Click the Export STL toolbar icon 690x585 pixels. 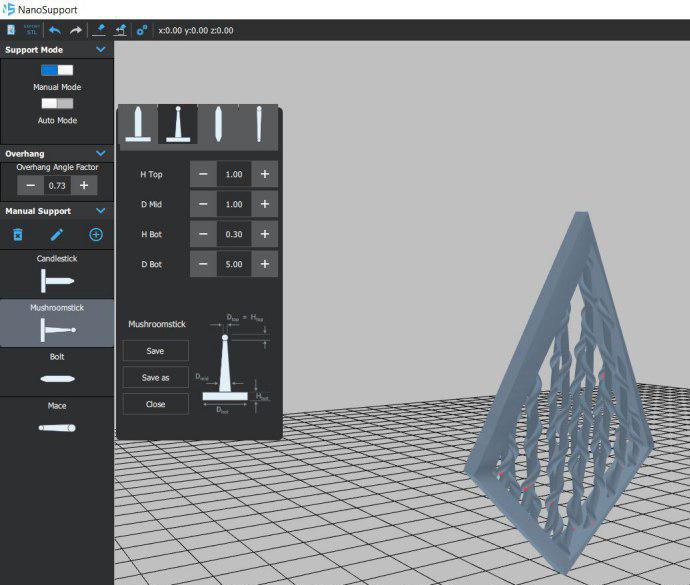pyautogui.click(x=31, y=30)
